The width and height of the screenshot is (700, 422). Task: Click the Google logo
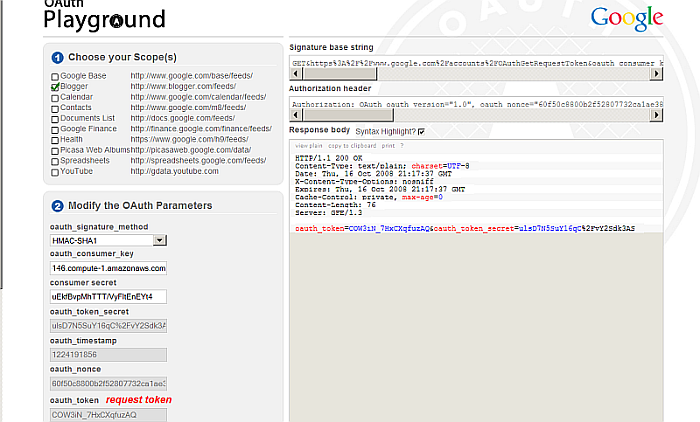click(x=627, y=19)
